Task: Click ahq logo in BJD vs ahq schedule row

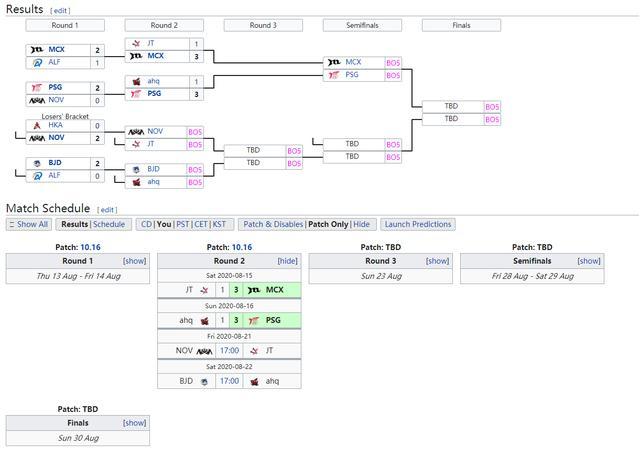Action: pyautogui.click(x=254, y=381)
